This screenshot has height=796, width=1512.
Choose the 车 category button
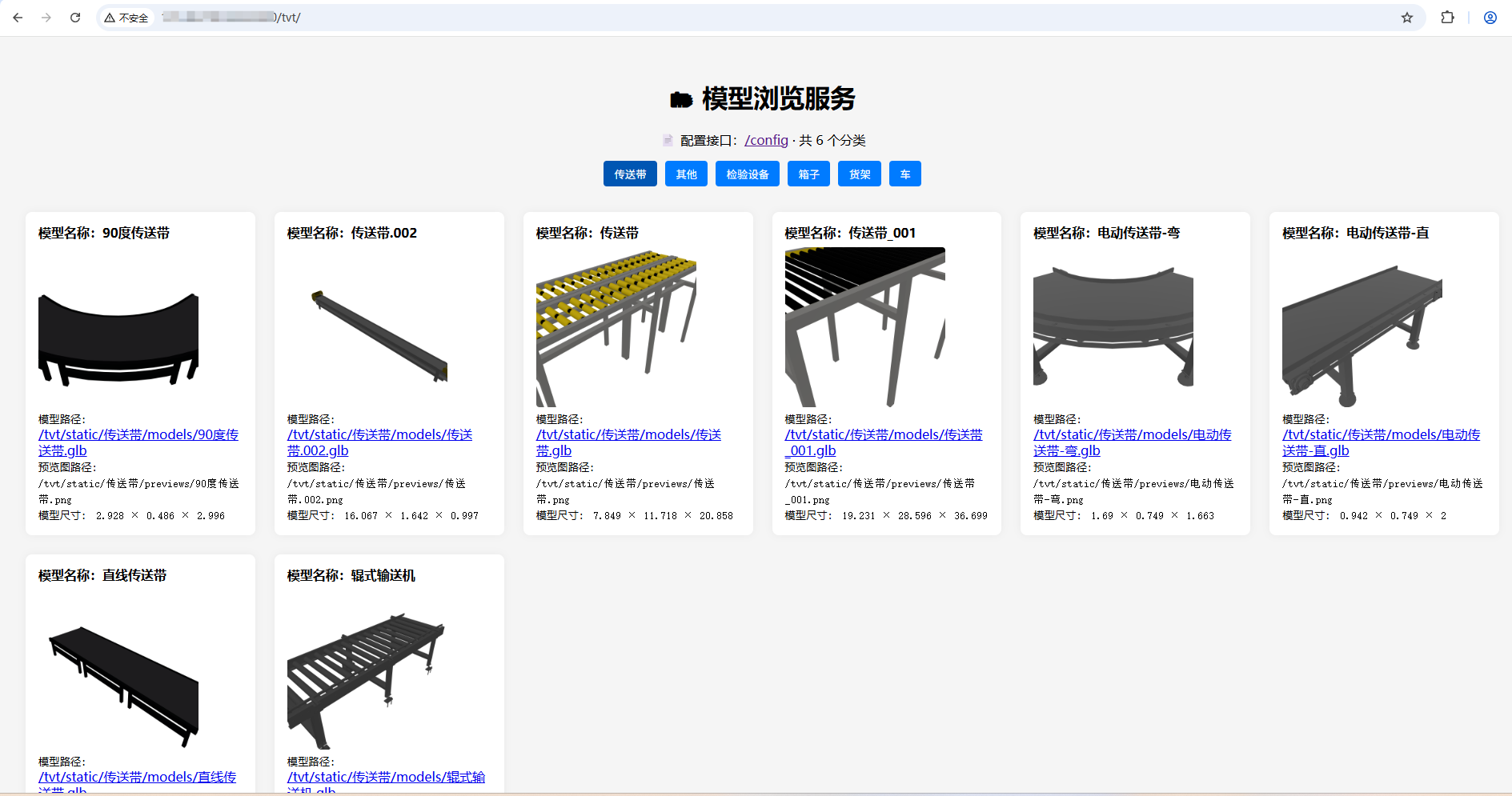click(x=904, y=174)
